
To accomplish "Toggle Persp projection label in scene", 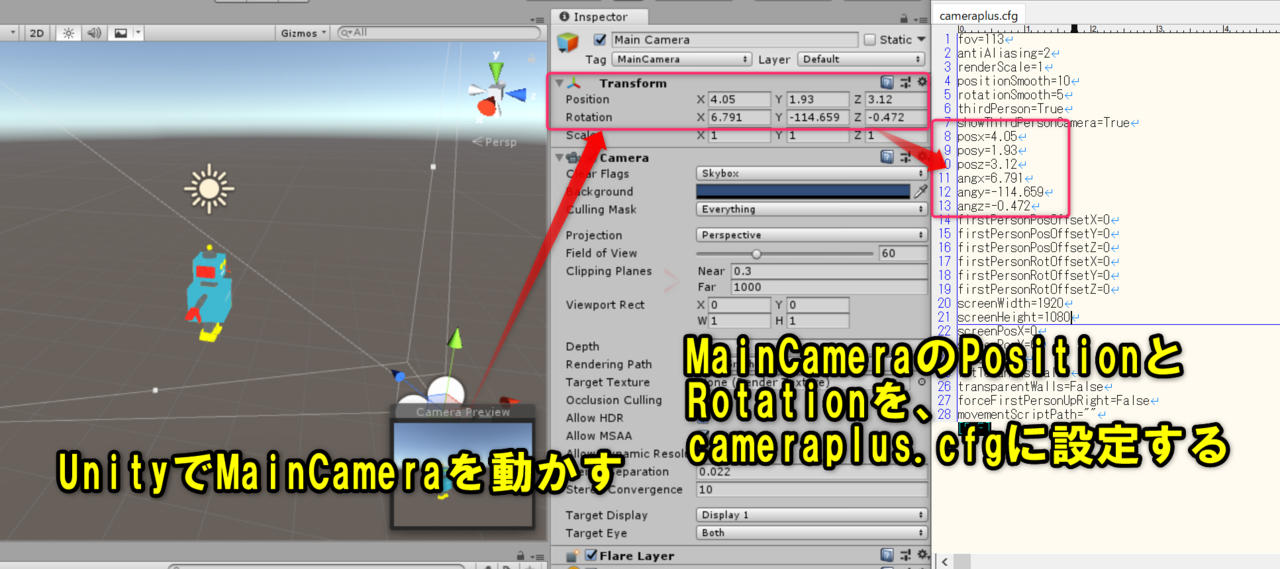I will 496,142.
